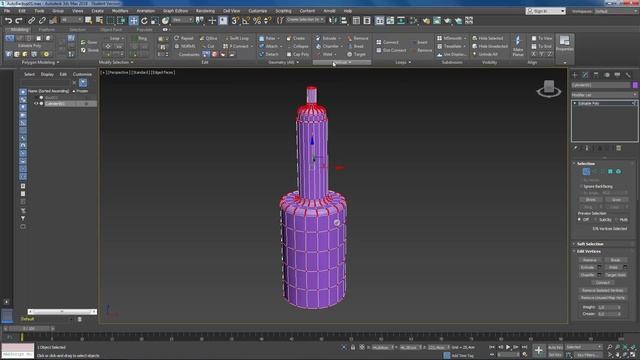Click the Cylinder001 object color swatch
The width and height of the screenshot is (640, 360).
tap(635, 85)
